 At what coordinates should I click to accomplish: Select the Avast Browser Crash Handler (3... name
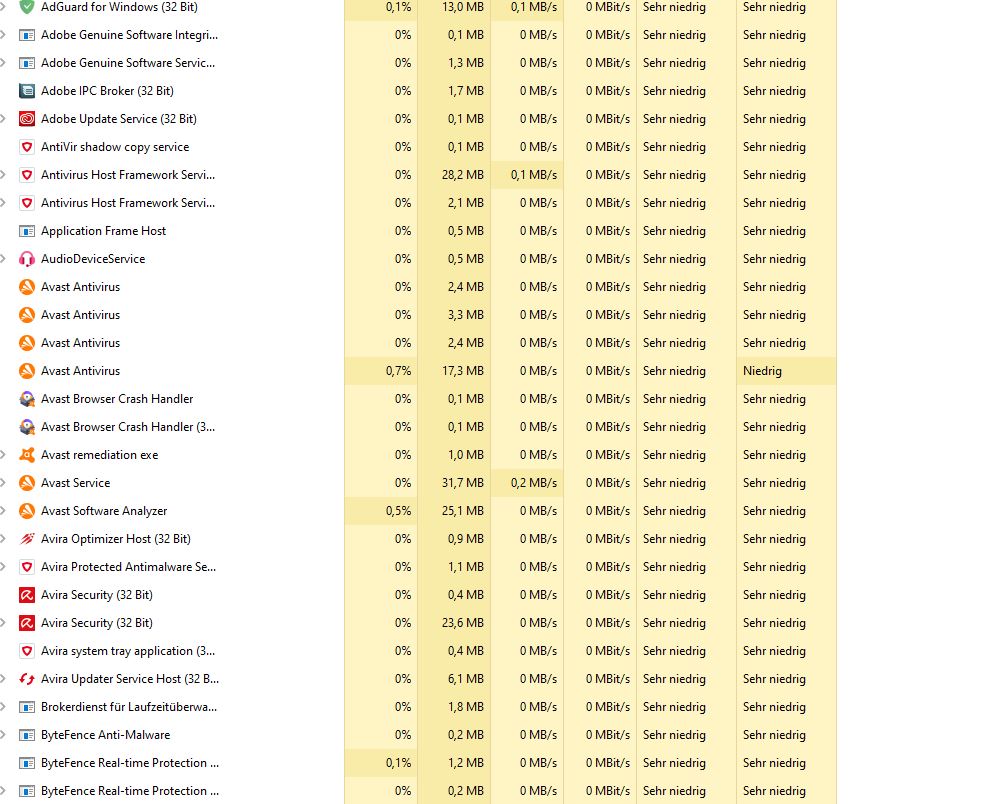(128, 427)
